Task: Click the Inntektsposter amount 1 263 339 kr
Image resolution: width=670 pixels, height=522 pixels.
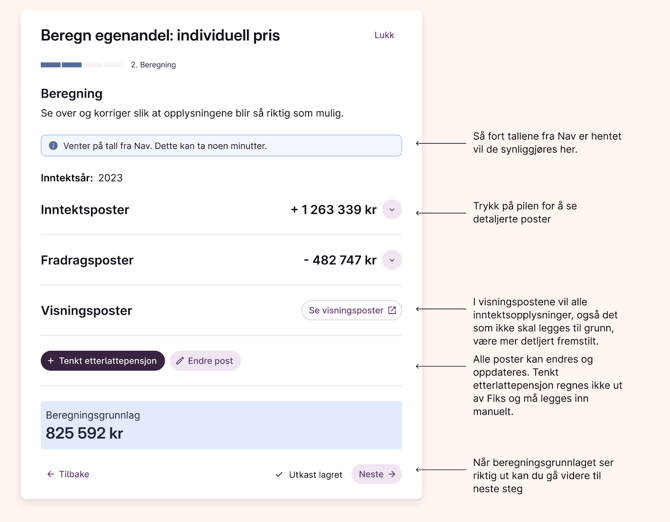Action: [333, 210]
